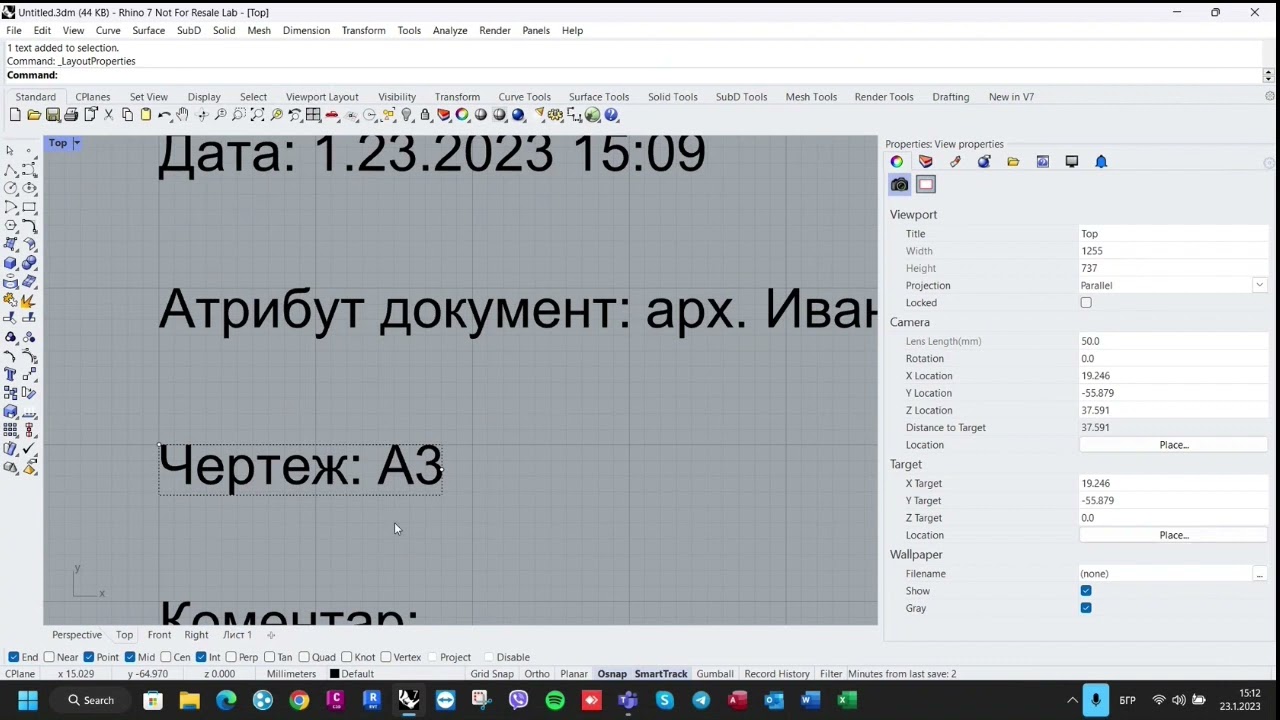The image size is (1280, 720).
Task: Enable the Perp osnap checkbox
Action: (231, 657)
